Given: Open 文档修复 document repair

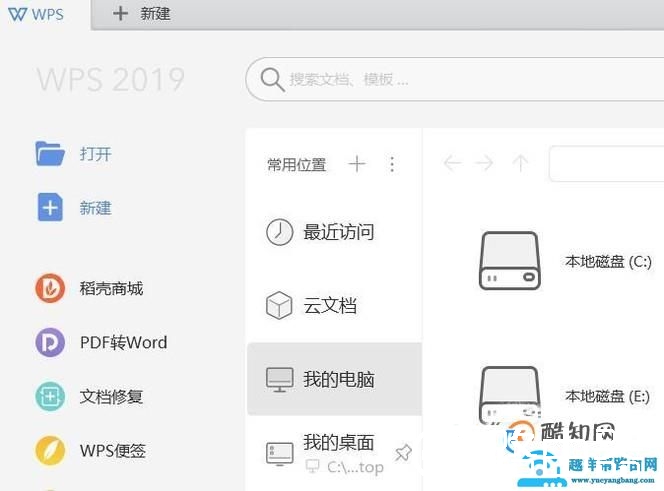Looking at the screenshot, I should click(111, 397).
